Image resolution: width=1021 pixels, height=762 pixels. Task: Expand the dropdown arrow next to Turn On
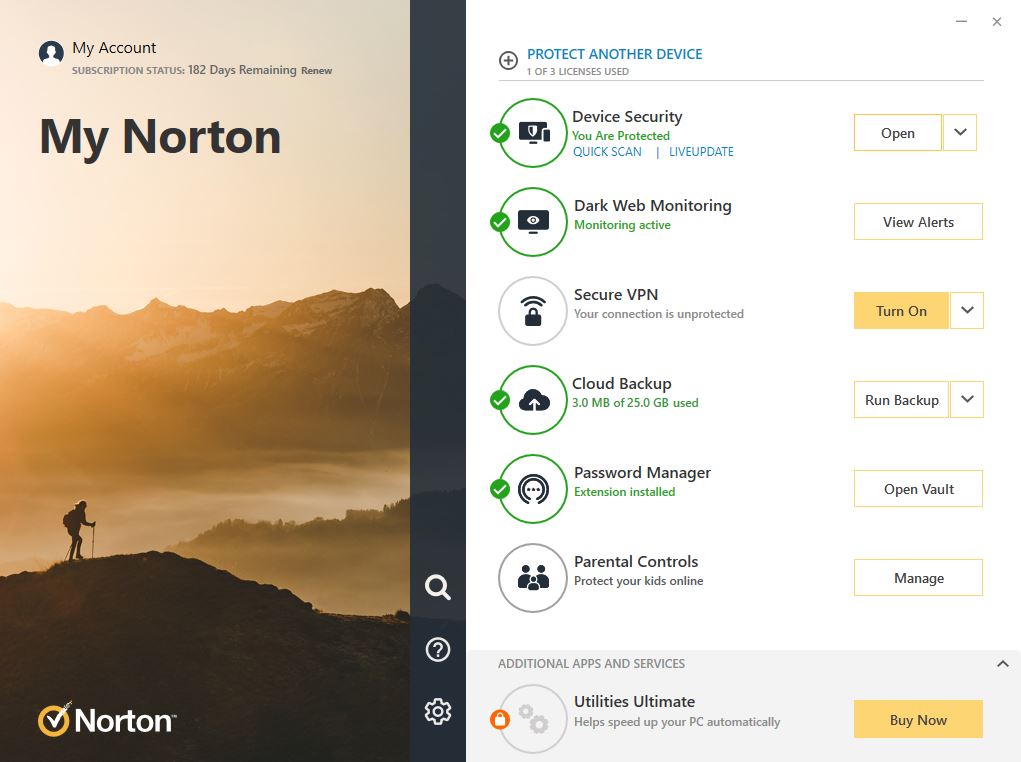point(967,311)
